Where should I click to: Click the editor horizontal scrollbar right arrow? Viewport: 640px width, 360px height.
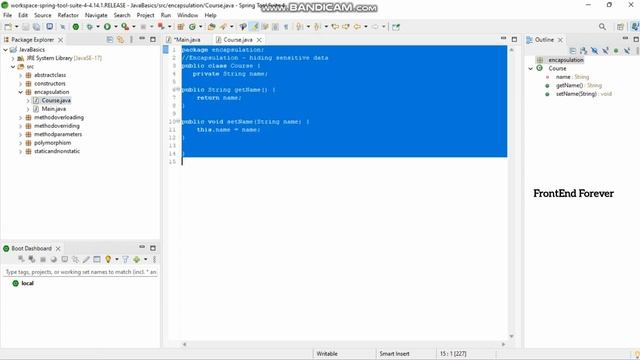[x=503, y=344]
